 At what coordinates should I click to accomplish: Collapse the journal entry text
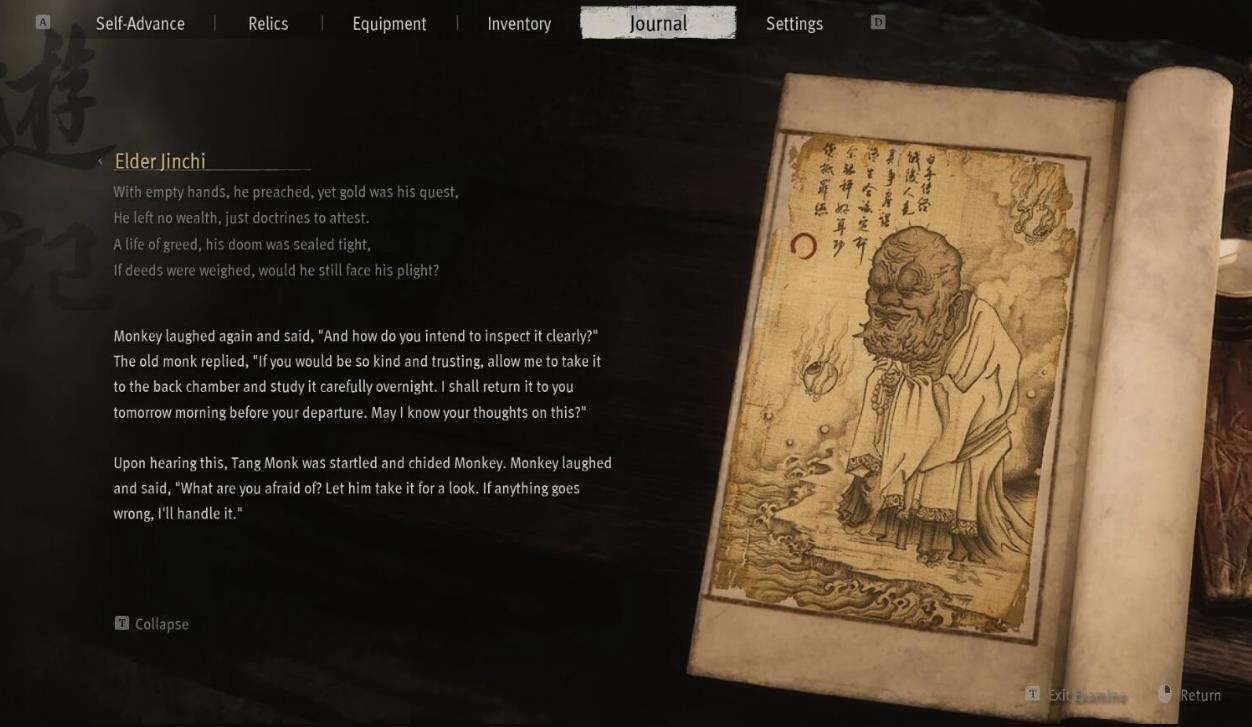(x=152, y=624)
